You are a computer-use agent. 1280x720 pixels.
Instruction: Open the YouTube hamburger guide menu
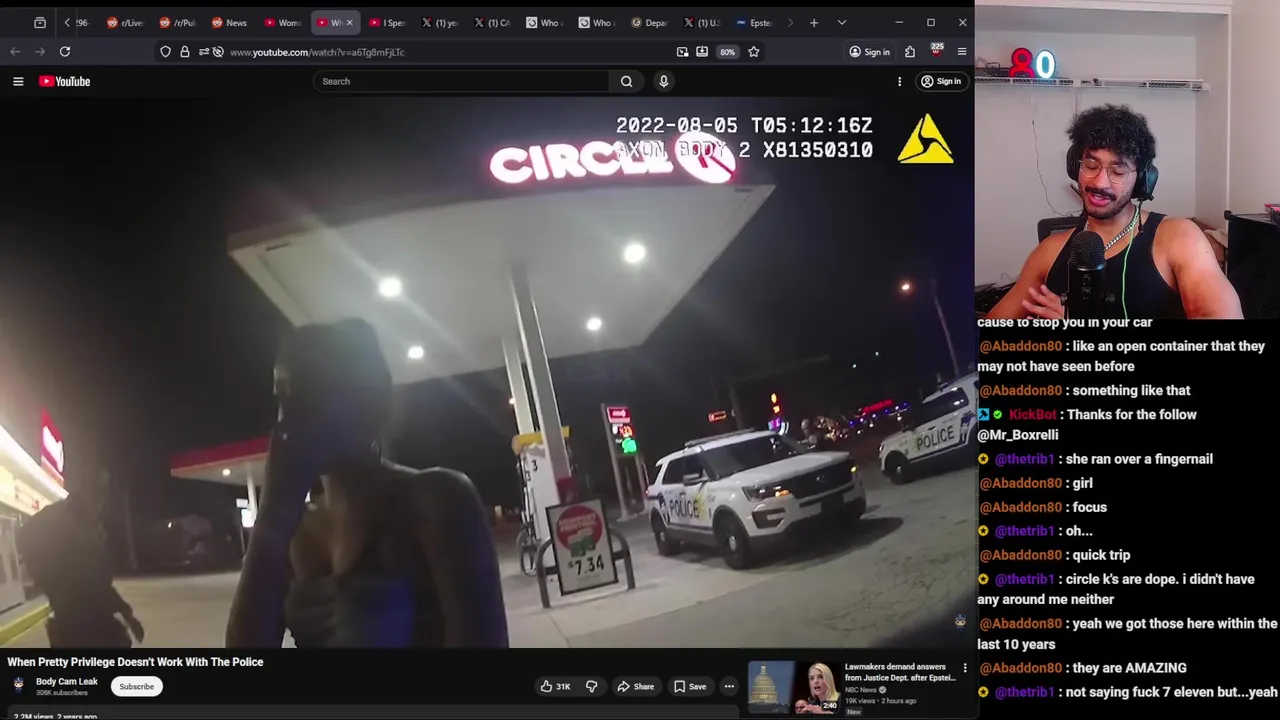click(18, 81)
